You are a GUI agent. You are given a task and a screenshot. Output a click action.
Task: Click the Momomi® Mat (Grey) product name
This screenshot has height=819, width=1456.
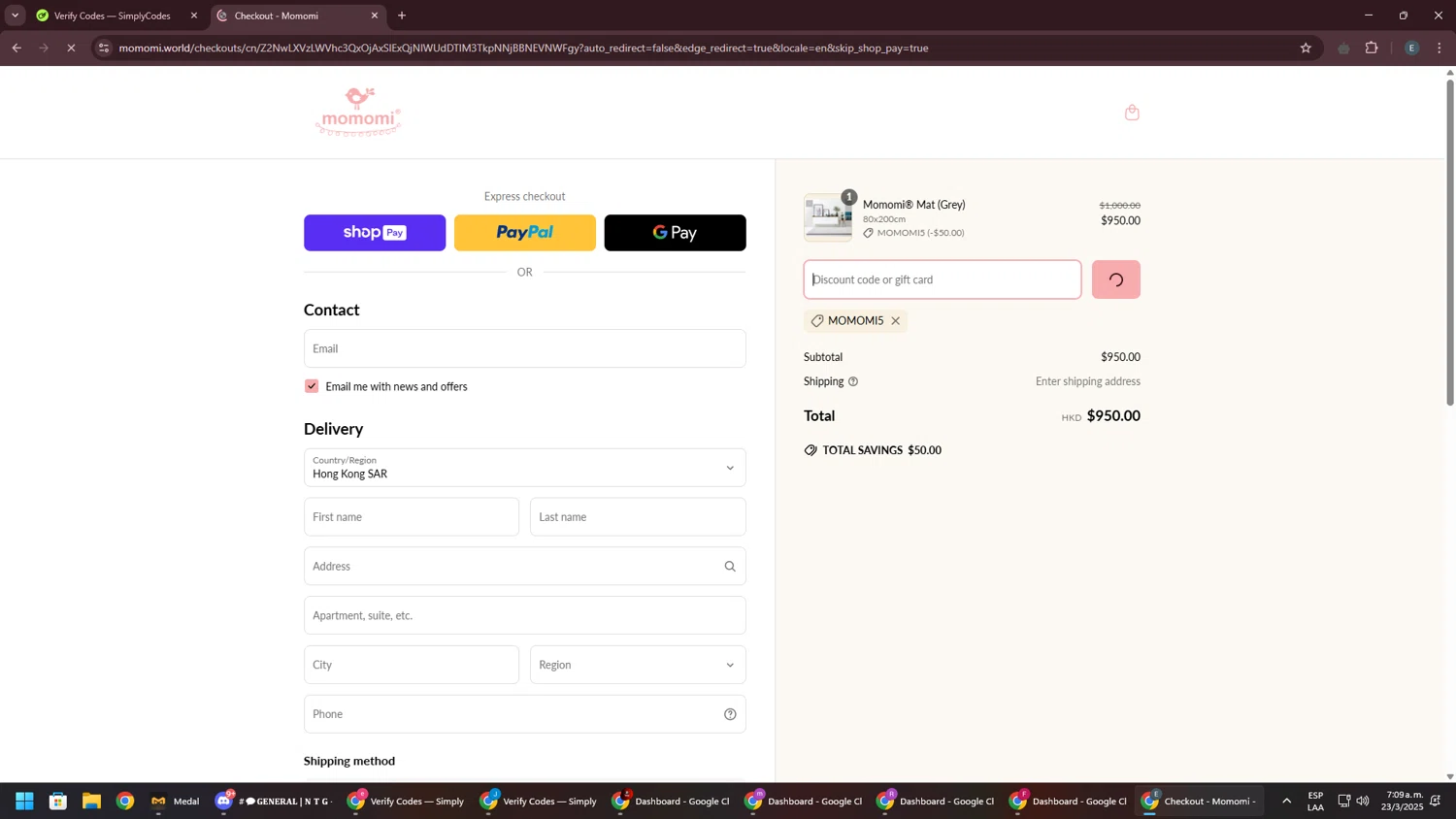coord(914,205)
